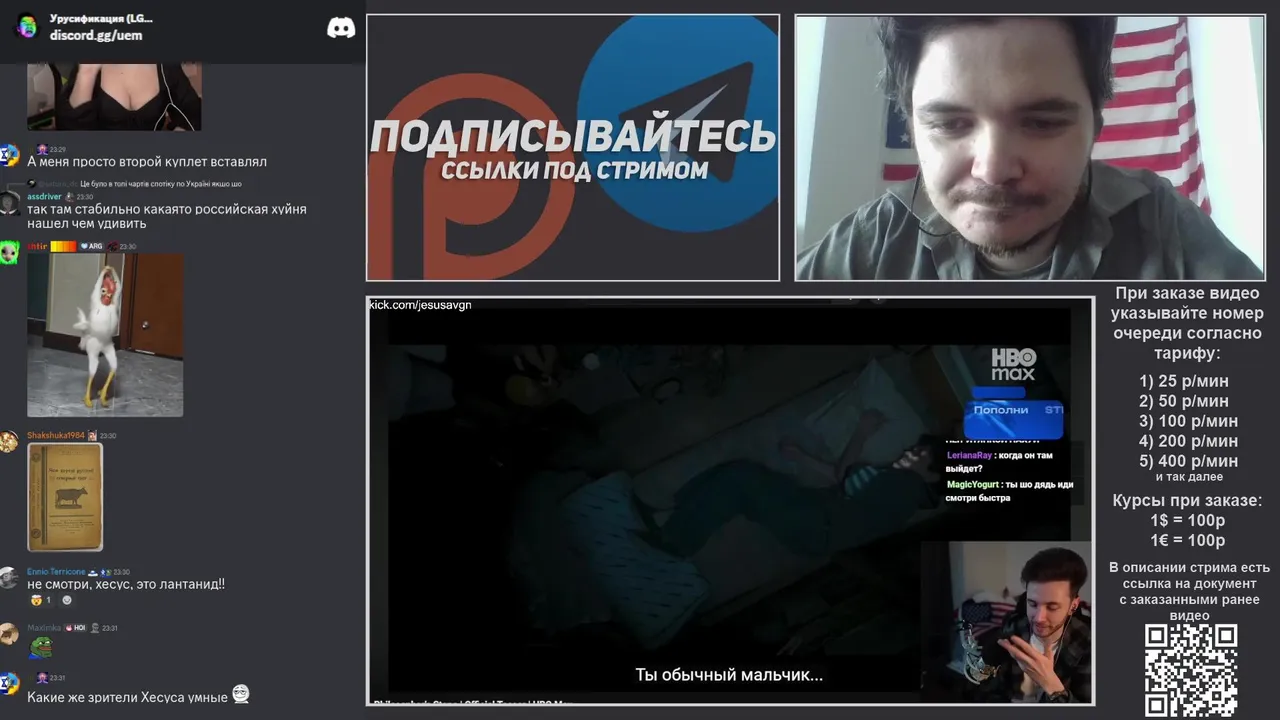Open the old book cover image from Shakshuka1984
The width and height of the screenshot is (1280, 720).
[65, 497]
